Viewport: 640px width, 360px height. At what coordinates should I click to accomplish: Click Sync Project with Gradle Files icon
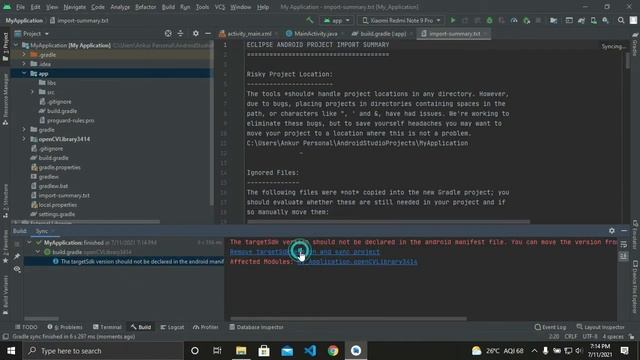click(581, 20)
